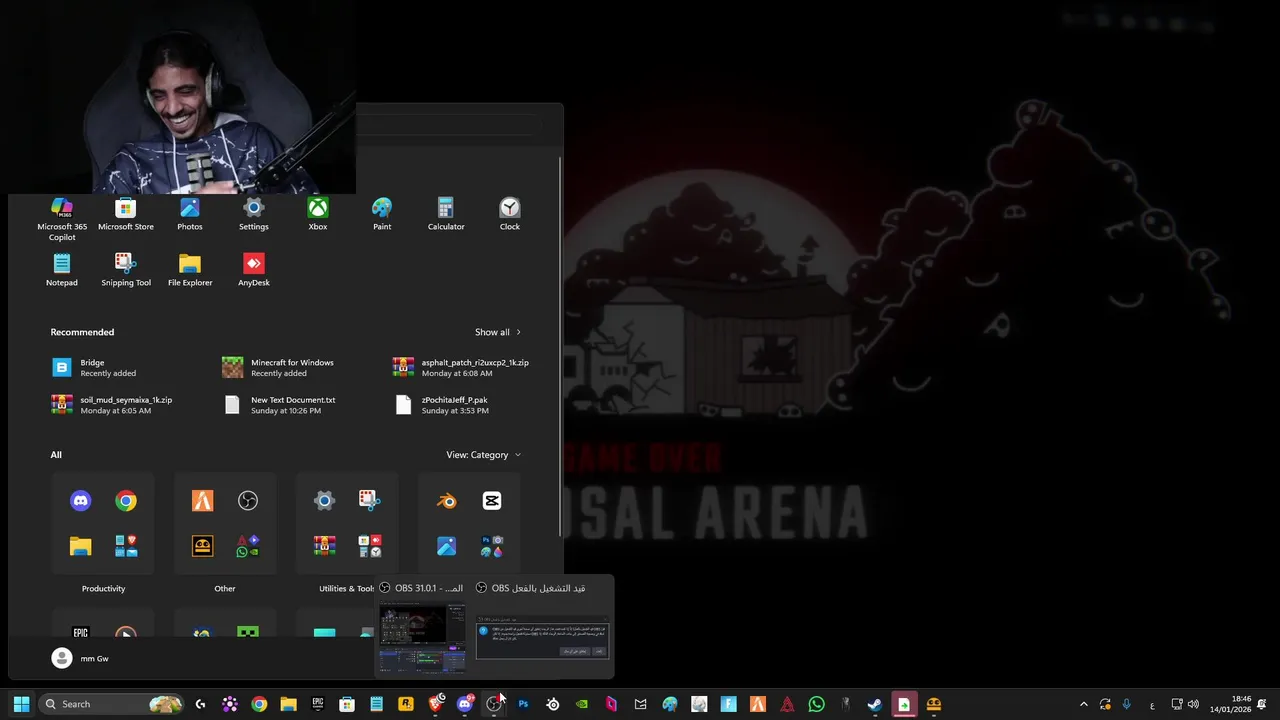Click Show all recommended items
The height and width of the screenshot is (720, 1280).
click(498, 332)
